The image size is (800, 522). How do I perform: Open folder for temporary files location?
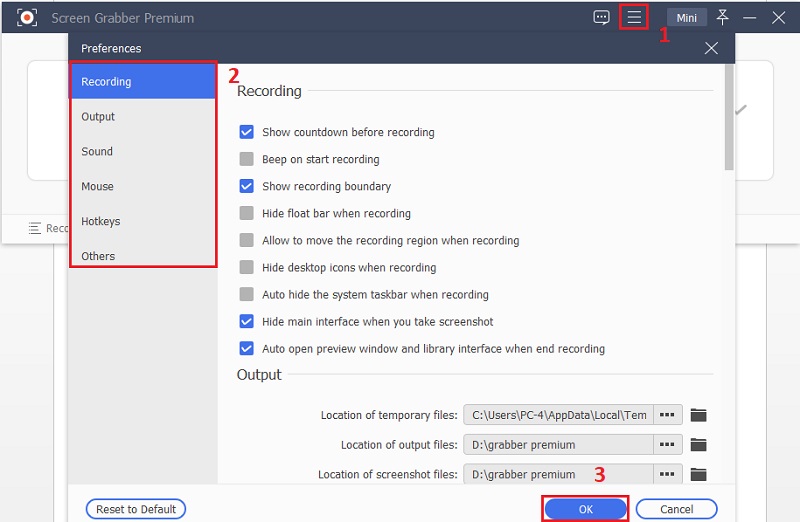tap(698, 415)
